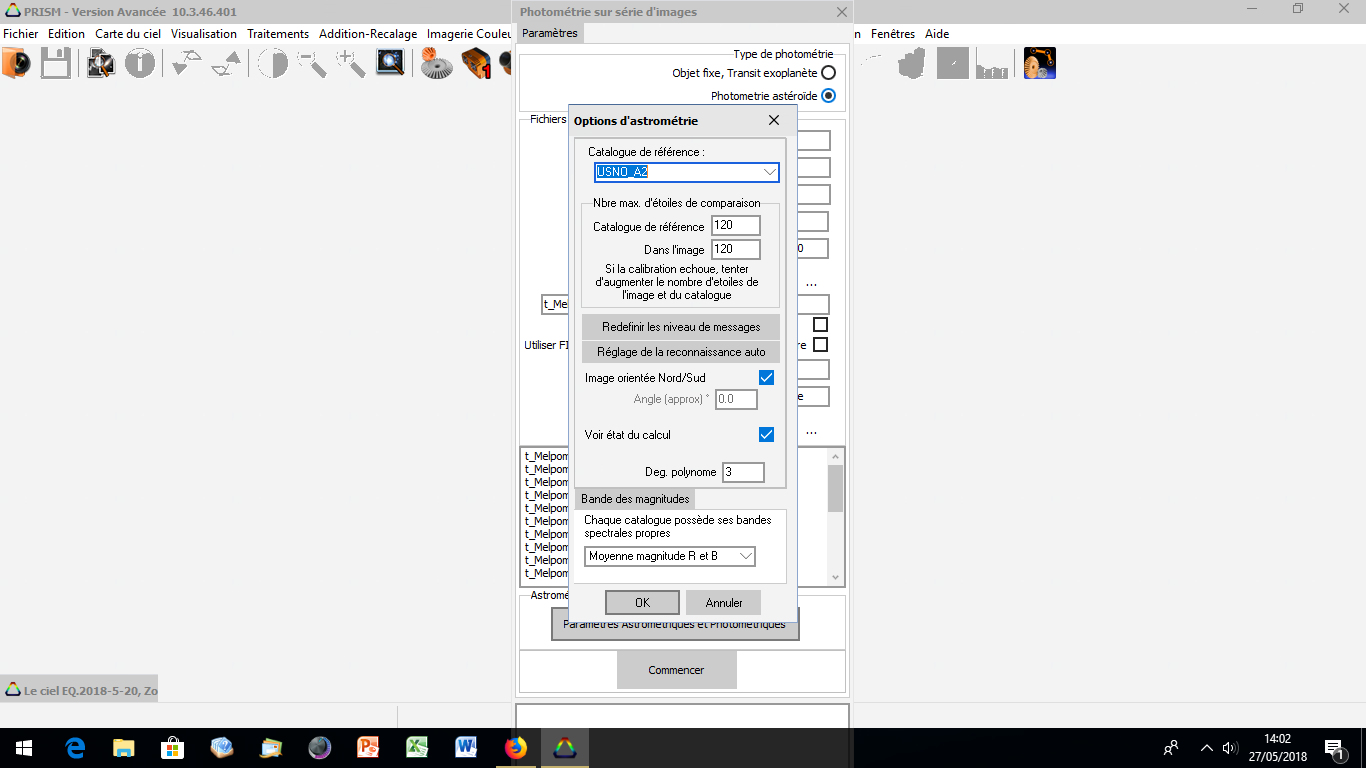The width and height of the screenshot is (1366, 768).
Task: Select 'Objet fixe, Transit exoplanète' radio button
Action: 828,73
